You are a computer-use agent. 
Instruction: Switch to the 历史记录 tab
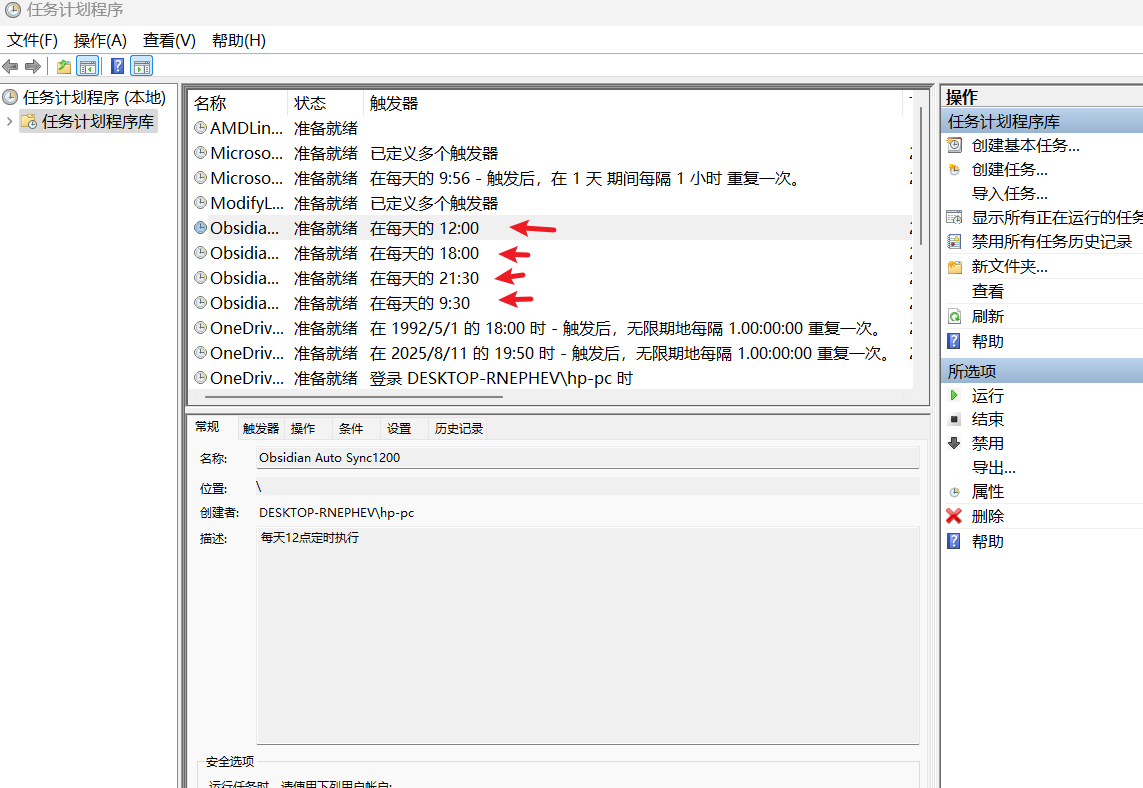459,429
